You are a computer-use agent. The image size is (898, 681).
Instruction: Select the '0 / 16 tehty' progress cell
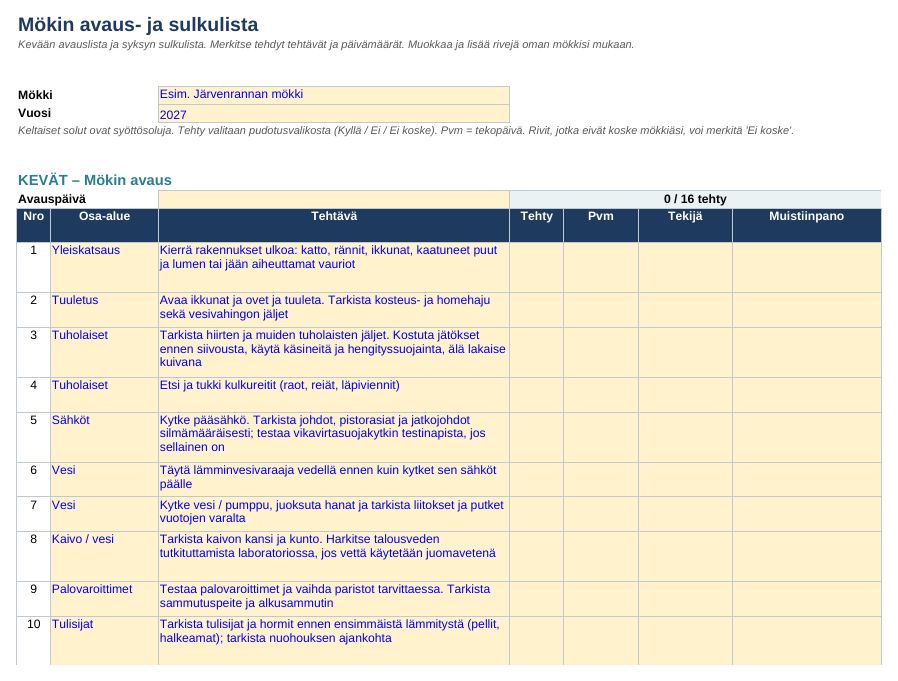tap(695, 199)
